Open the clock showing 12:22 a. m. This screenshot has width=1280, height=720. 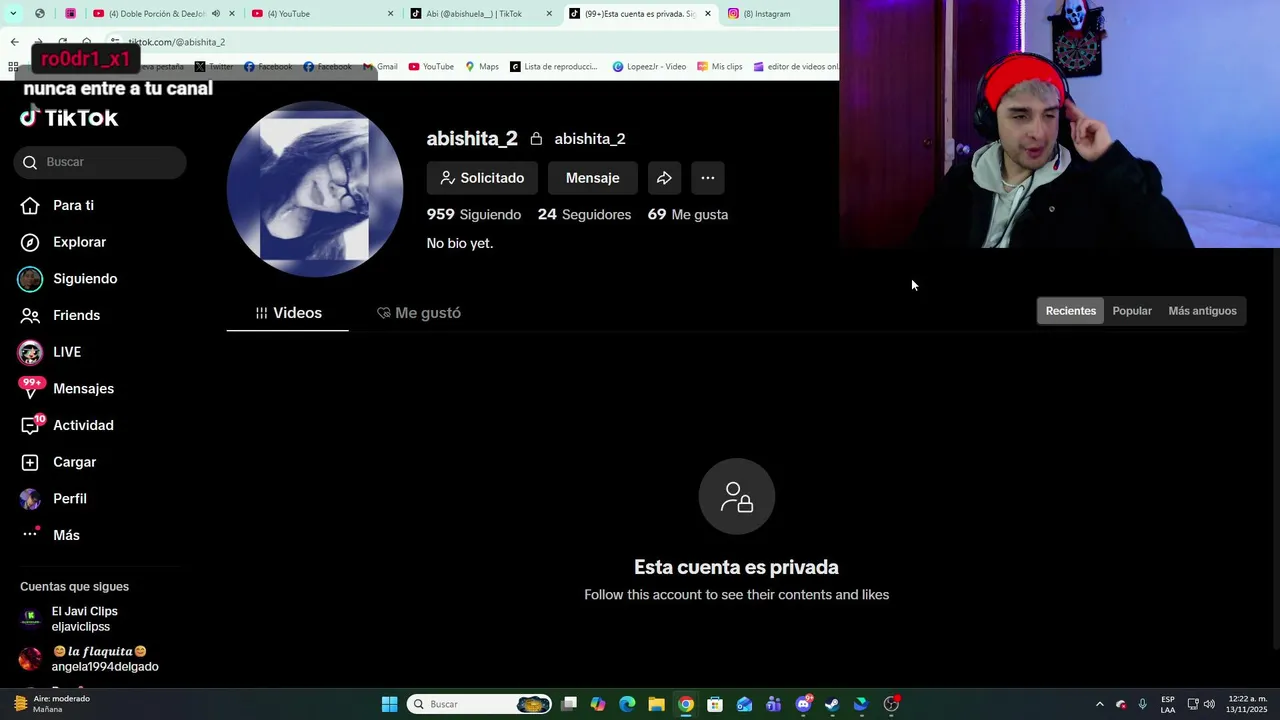[x=1247, y=704]
